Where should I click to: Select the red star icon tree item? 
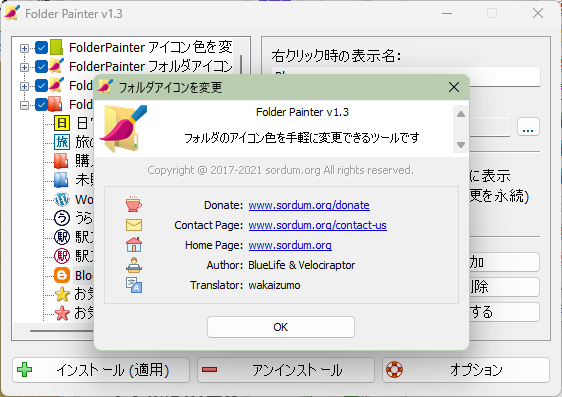tap(62, 313)
